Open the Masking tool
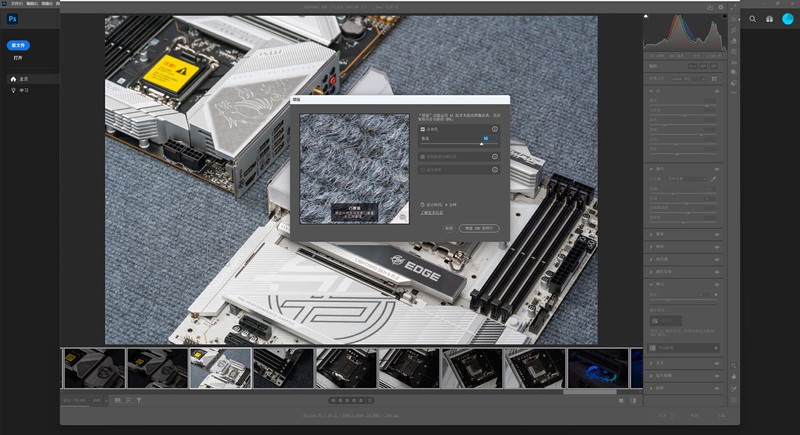The image size is (800, 435). [734, 52]
